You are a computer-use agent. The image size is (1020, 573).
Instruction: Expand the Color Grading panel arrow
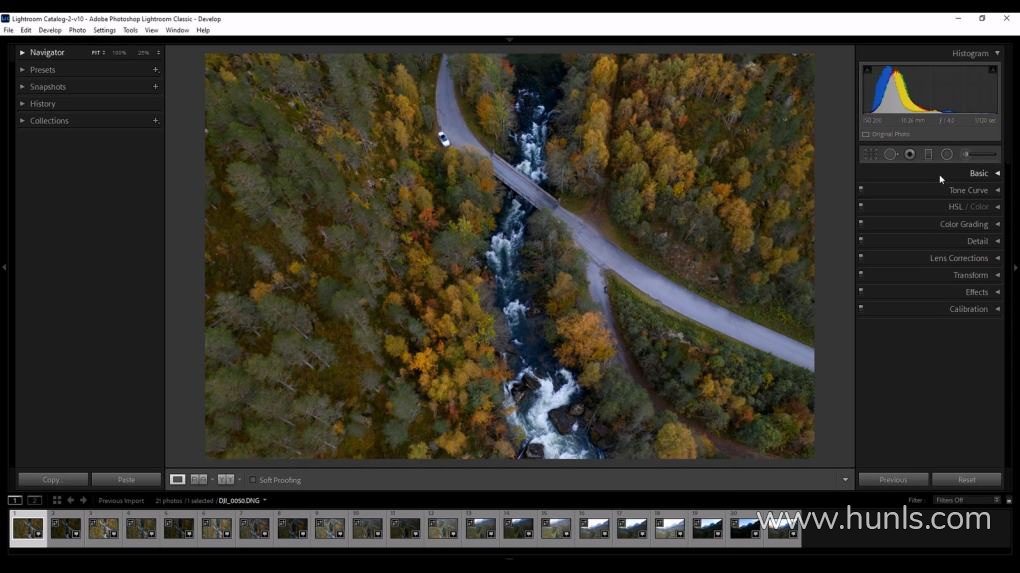(x=997, y=224)
